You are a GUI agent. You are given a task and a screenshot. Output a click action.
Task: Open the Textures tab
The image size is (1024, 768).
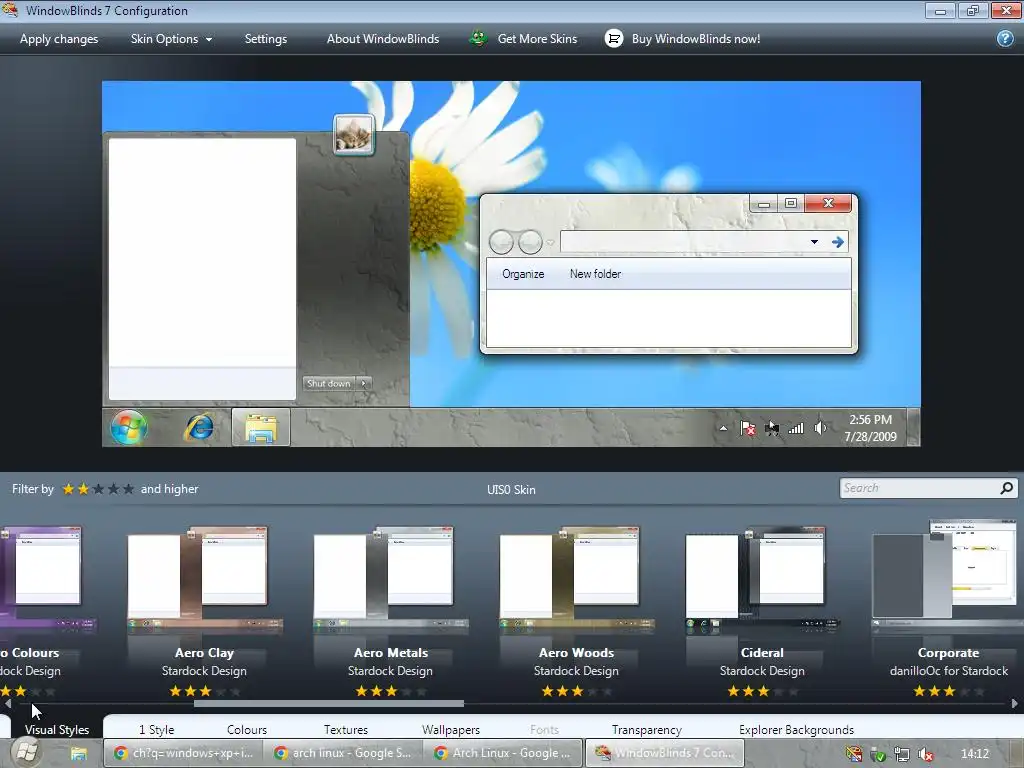[x=345, y=729]
